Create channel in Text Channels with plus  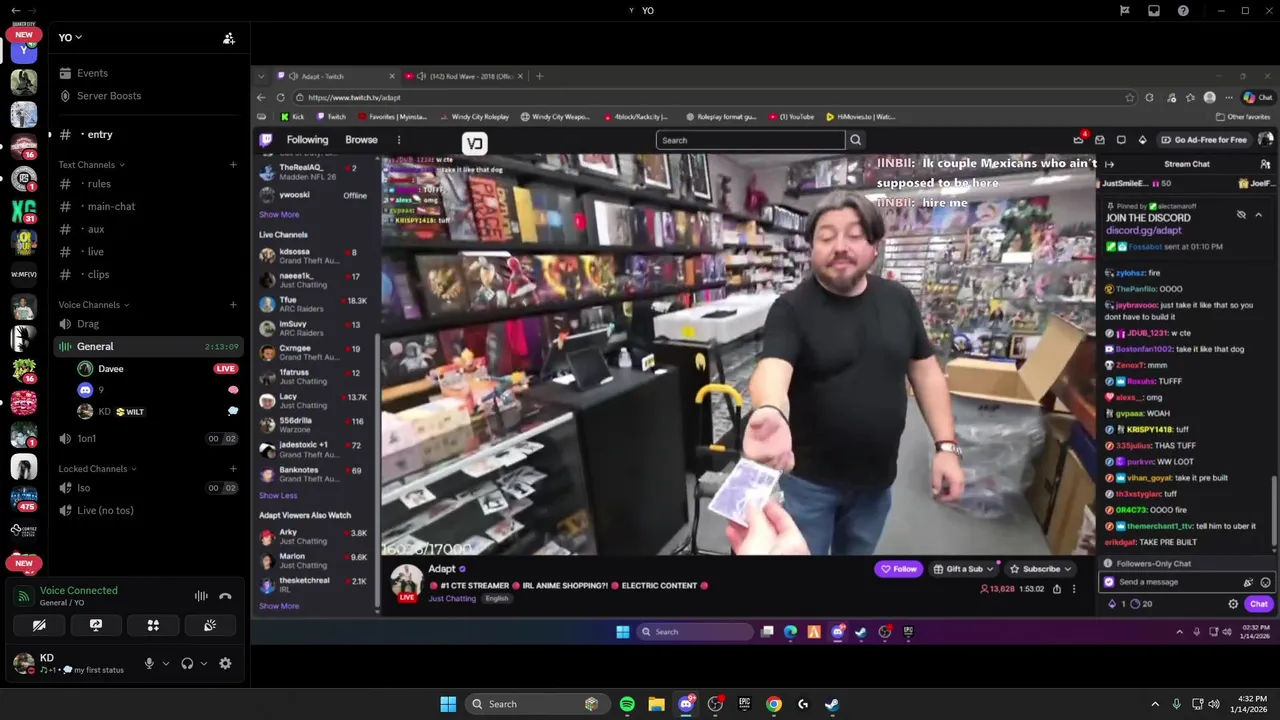click(233, 165)
